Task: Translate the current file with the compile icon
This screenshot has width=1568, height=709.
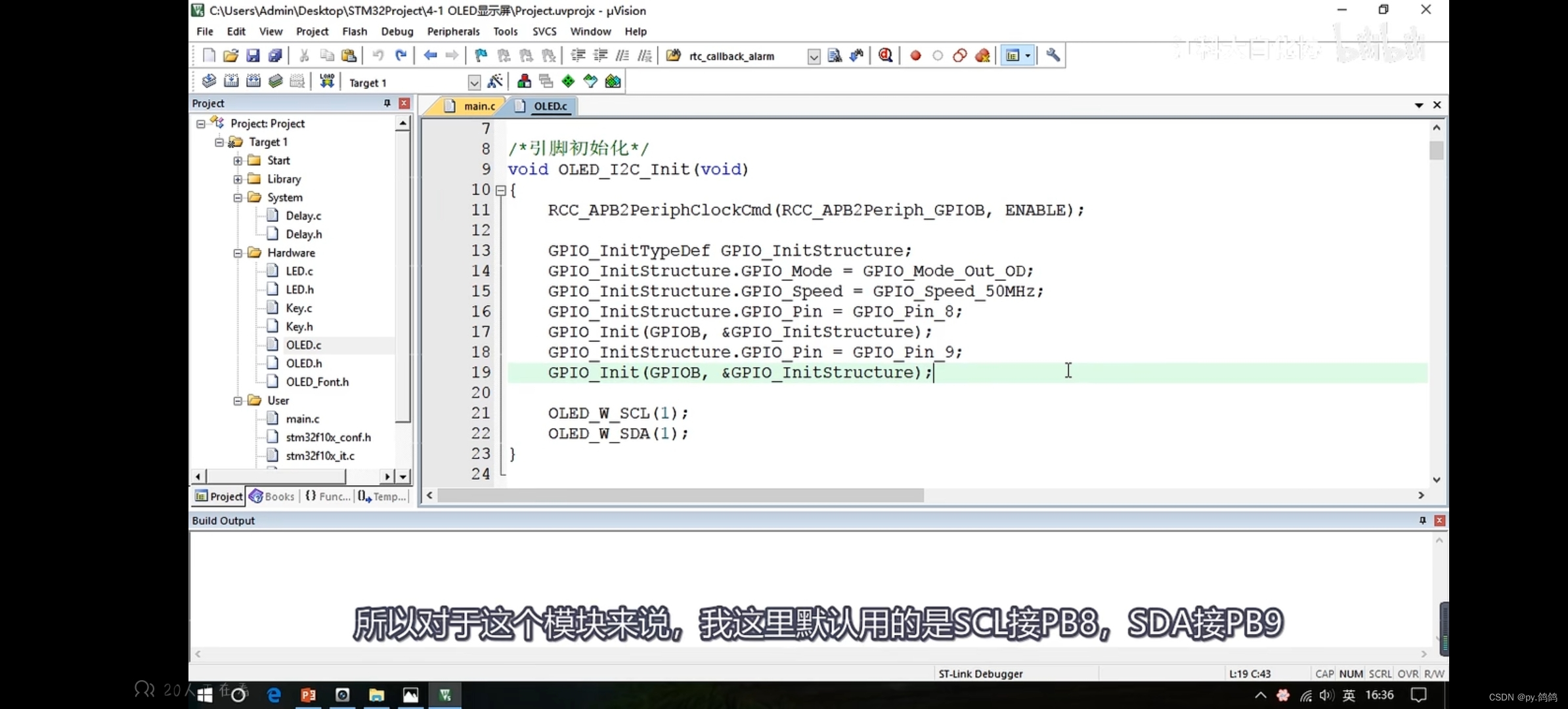Action: 209,81
